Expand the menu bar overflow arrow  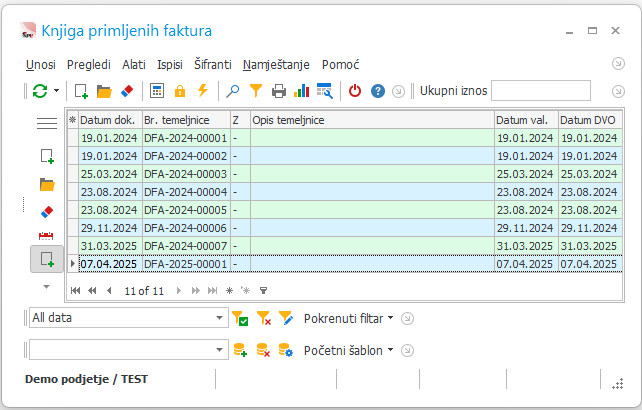[x=618, y=64]
